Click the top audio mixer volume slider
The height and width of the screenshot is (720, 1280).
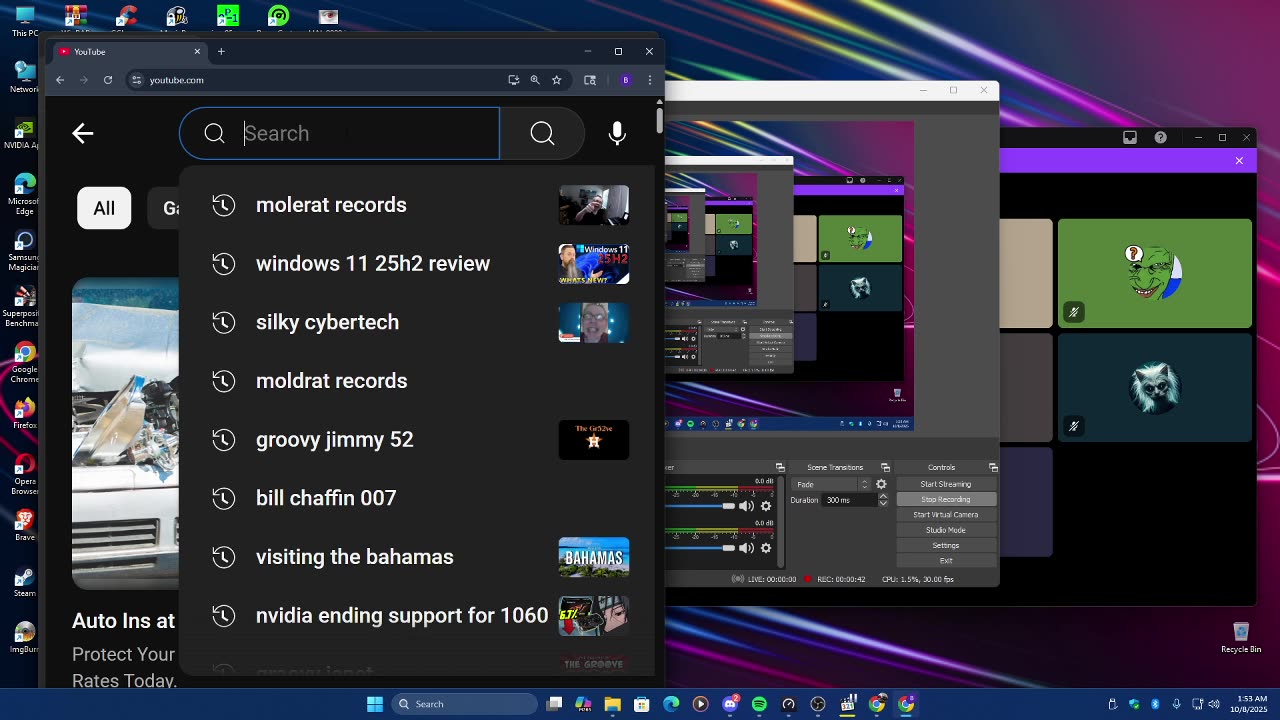700,506
